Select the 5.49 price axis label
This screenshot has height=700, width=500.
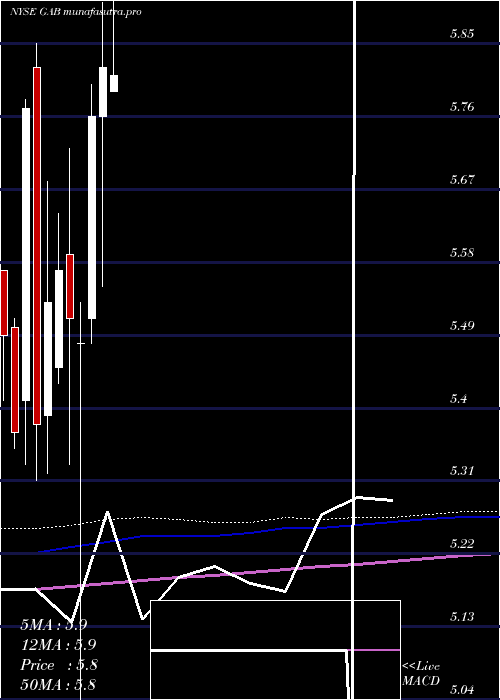click(462, 325)
